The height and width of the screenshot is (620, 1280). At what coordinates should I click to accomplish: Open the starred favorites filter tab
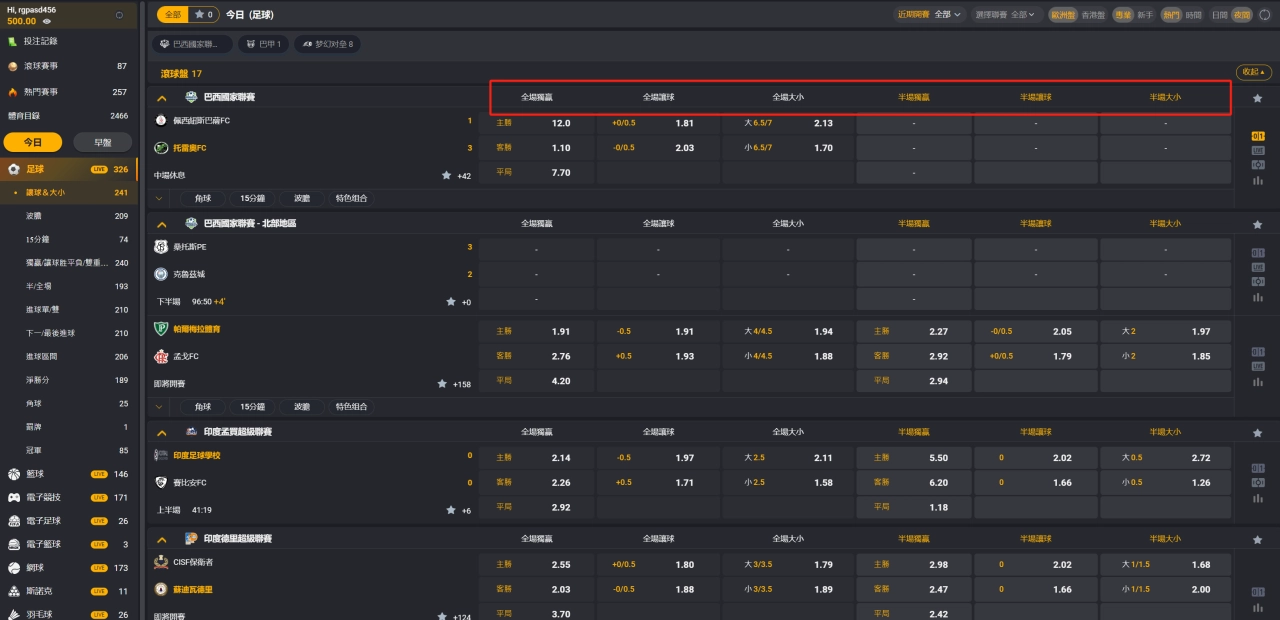(204, 15)
